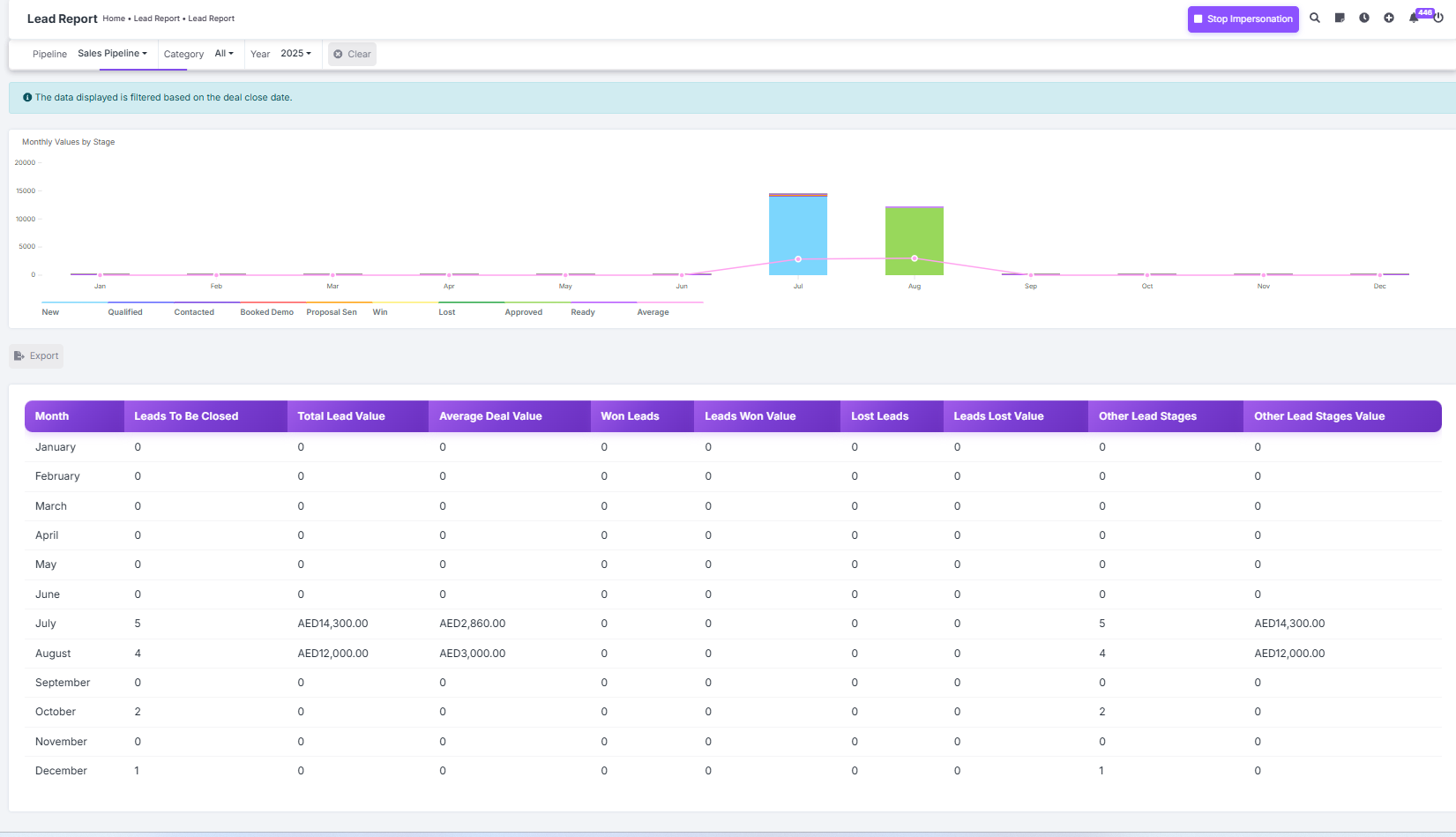Click the blue July bar in chart
Screen dimensions: 1456x837
coord(798,234)
